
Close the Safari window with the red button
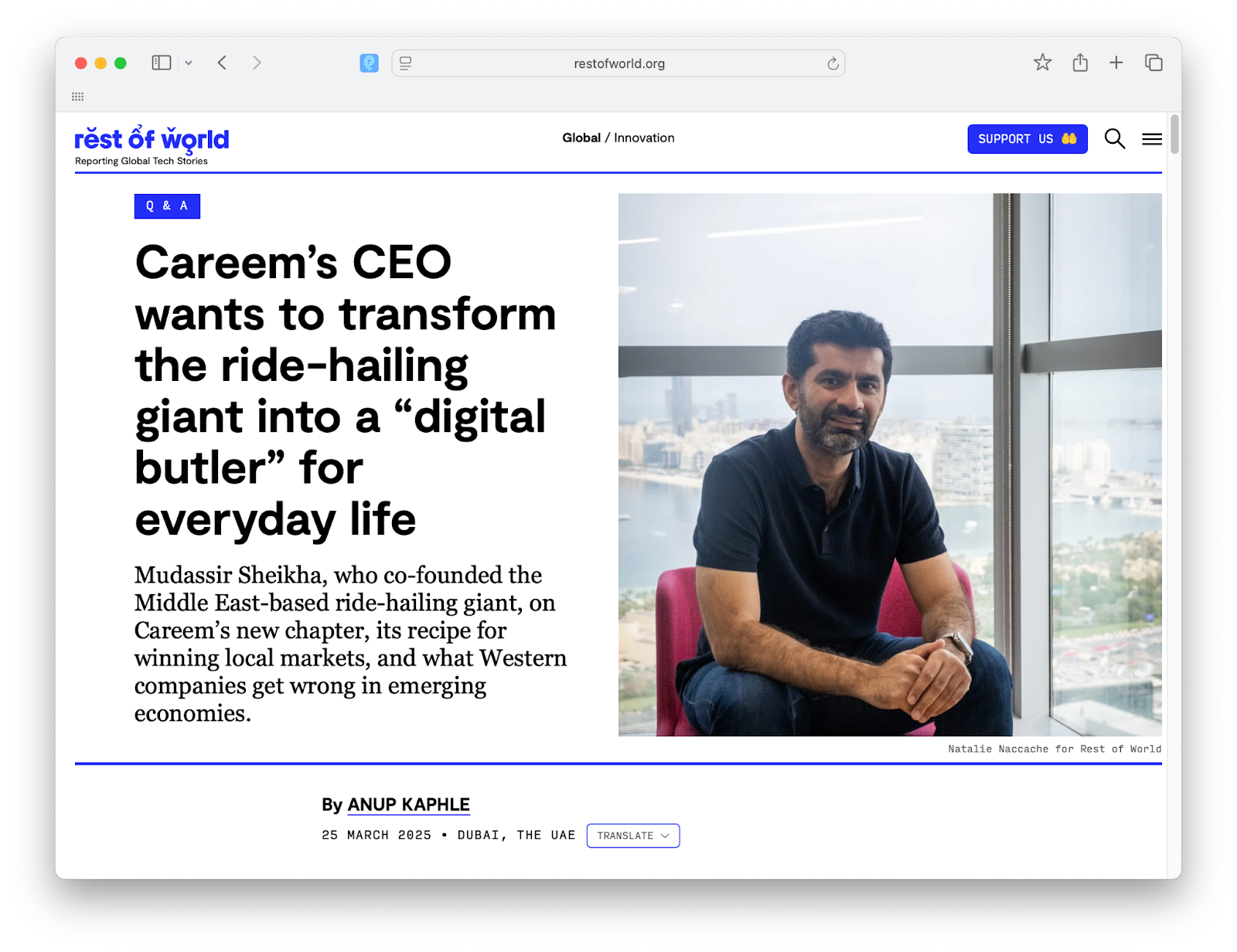[80, 63]
